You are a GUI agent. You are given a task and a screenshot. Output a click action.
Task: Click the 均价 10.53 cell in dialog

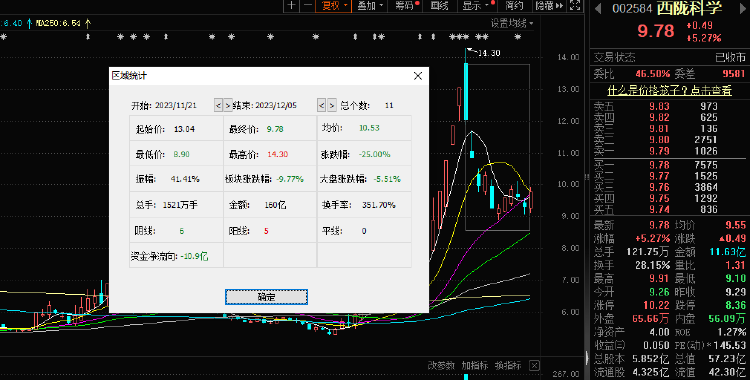point(364,129)
